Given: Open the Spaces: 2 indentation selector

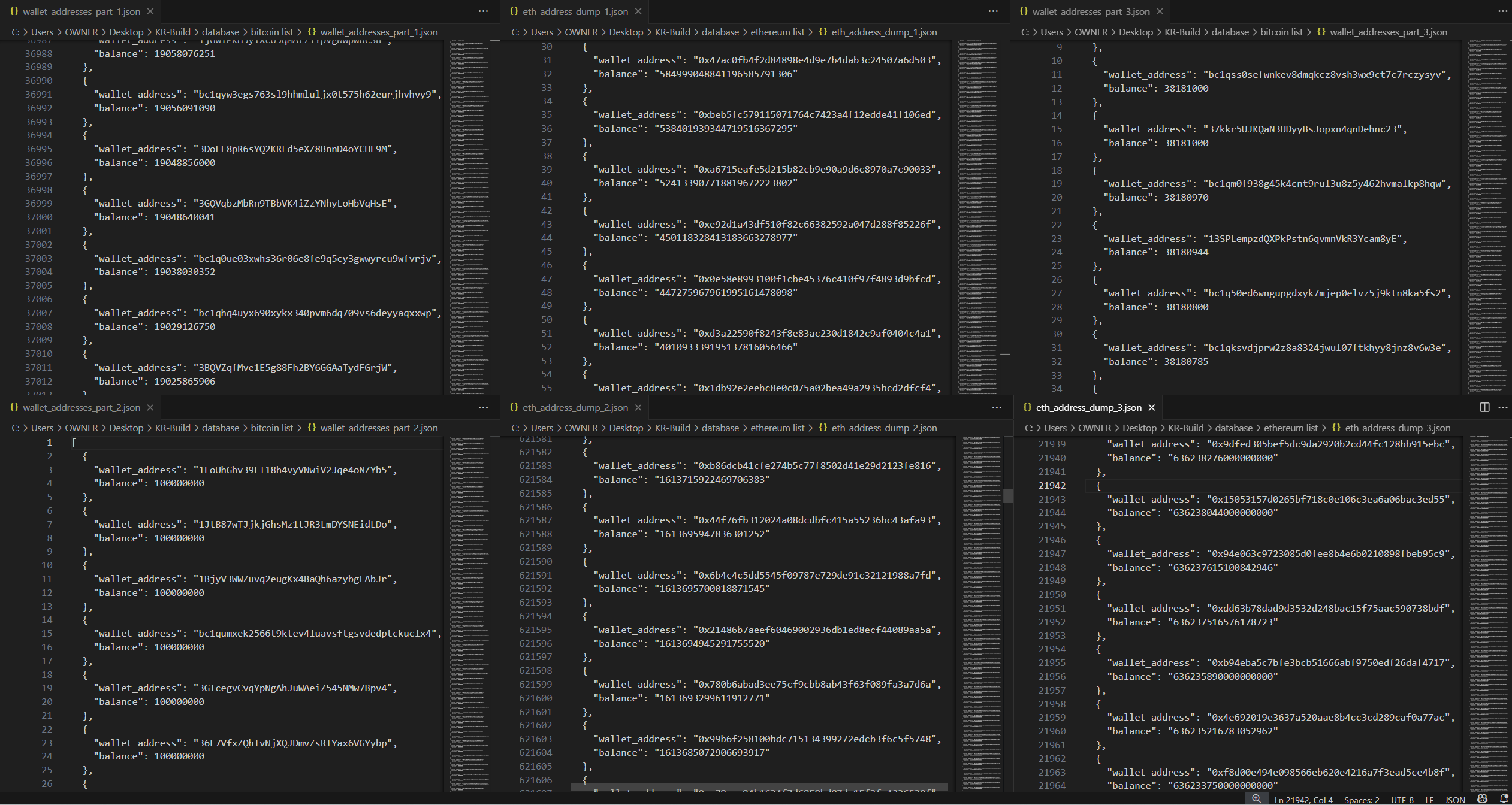Looking at the screenshot, I should coord(1361,800).
